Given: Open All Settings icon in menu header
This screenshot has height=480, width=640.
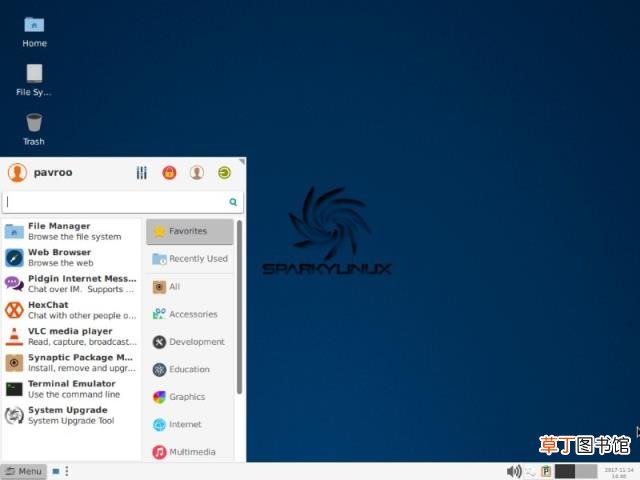Looking at the screenshot, I should point(142,173).
